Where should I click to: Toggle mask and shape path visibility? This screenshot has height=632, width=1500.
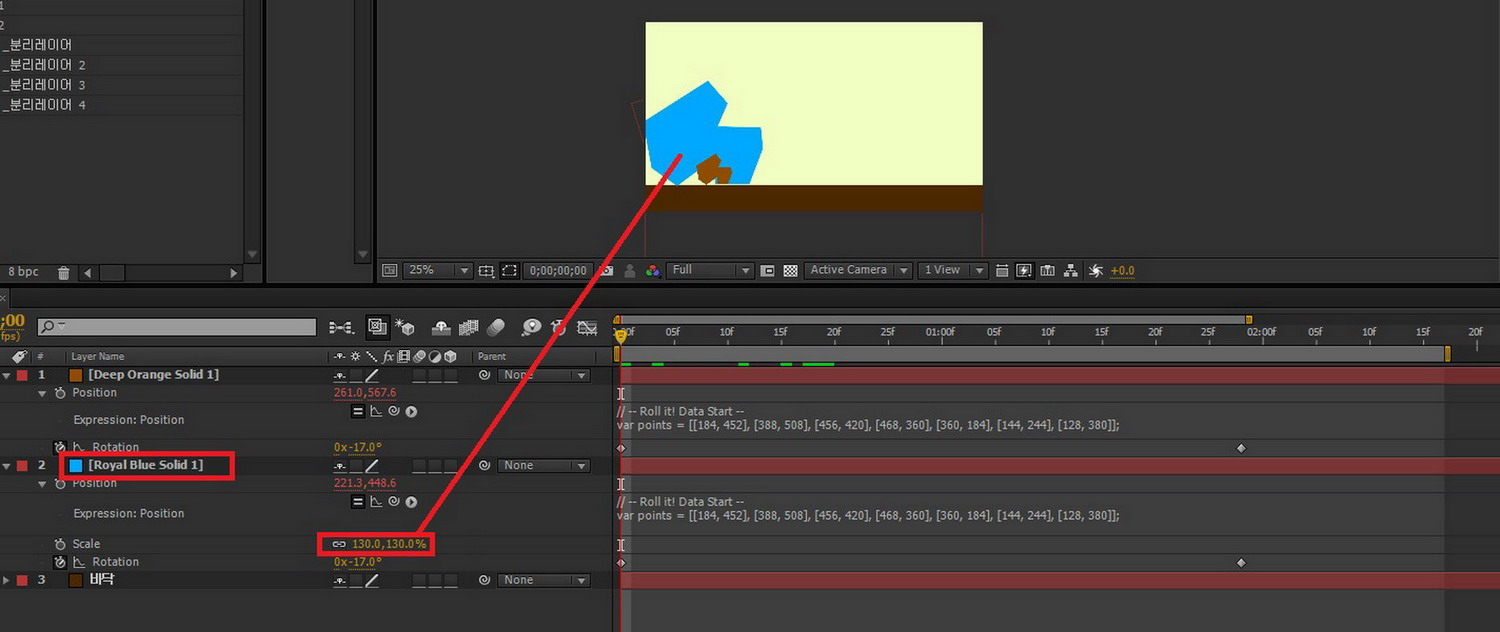point(510,270)
